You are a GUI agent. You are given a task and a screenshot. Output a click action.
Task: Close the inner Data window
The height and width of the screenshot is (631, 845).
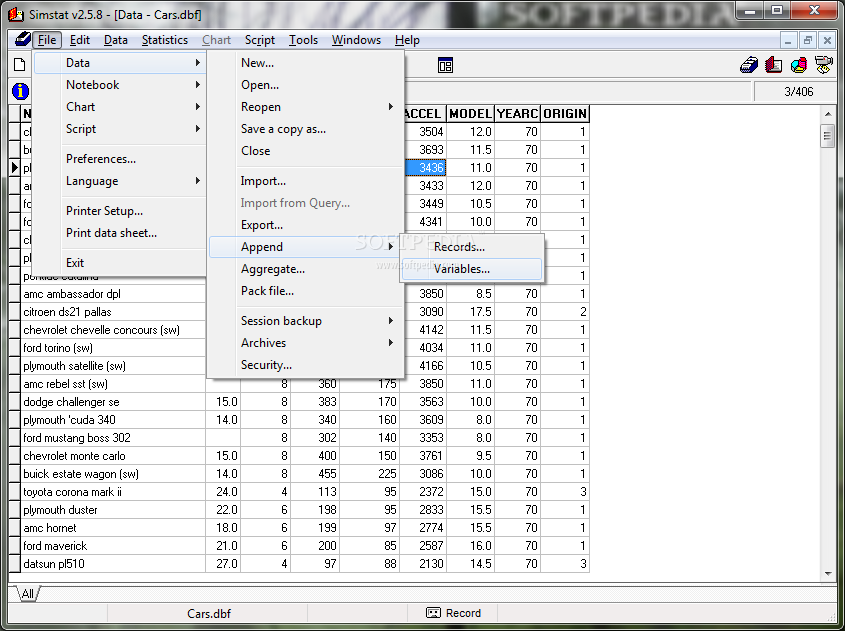click(x=827, y=40)
